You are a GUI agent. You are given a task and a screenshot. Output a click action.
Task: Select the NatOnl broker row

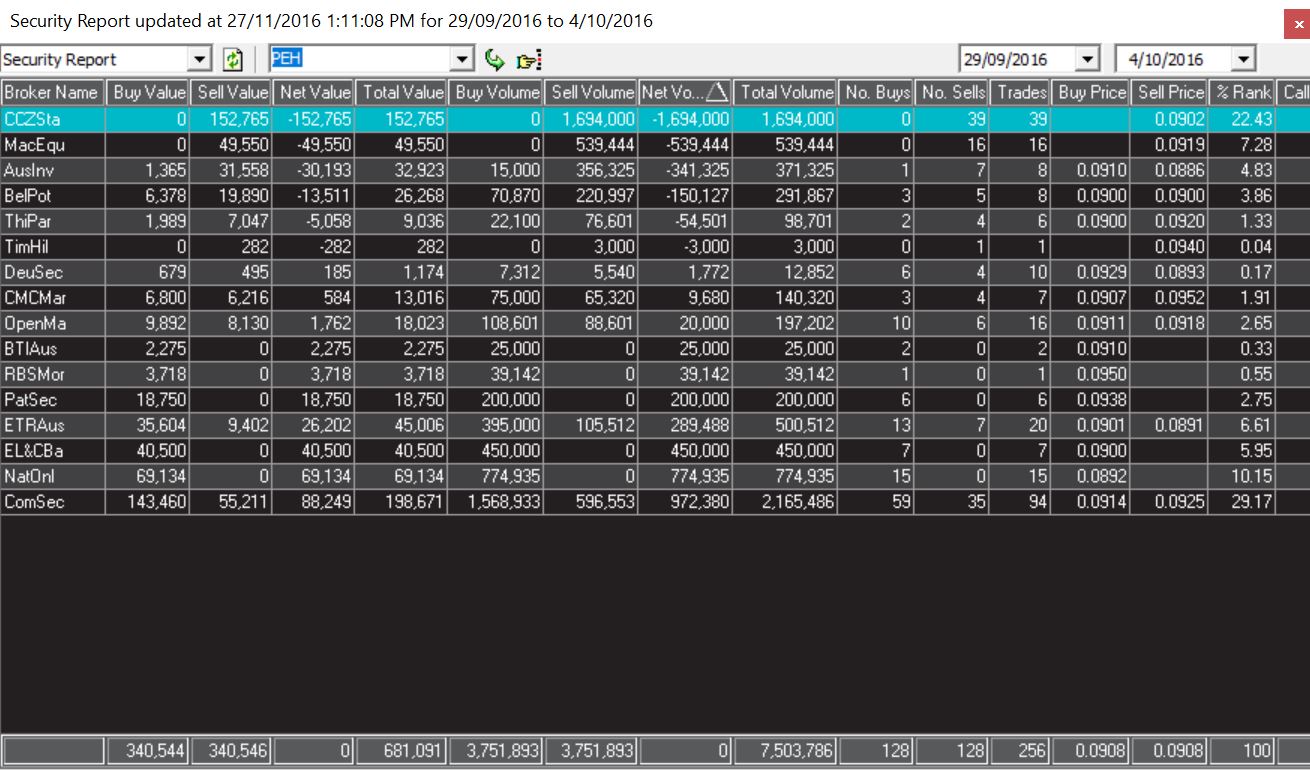[655, 476]
